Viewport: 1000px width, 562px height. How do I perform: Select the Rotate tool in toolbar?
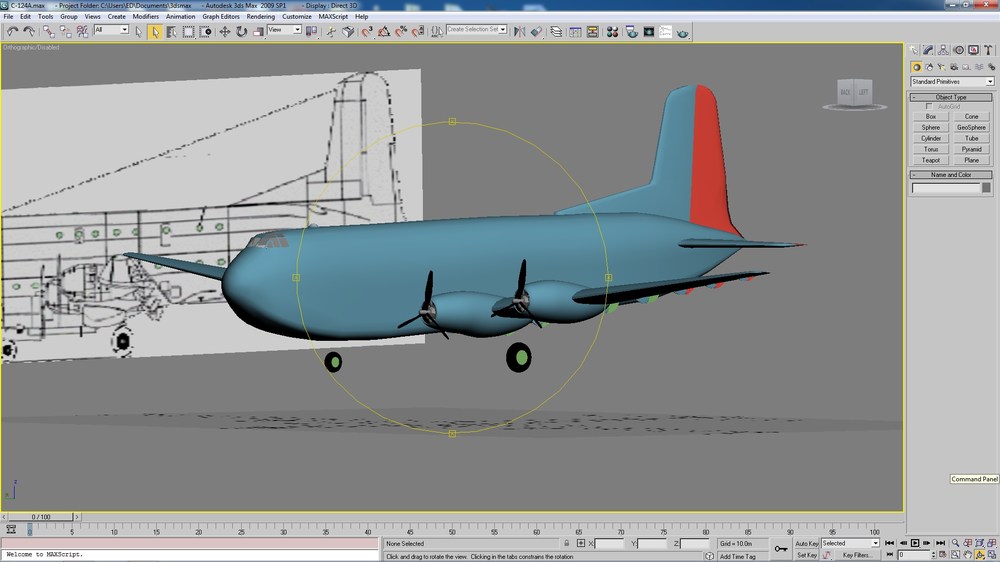point(241,31)
